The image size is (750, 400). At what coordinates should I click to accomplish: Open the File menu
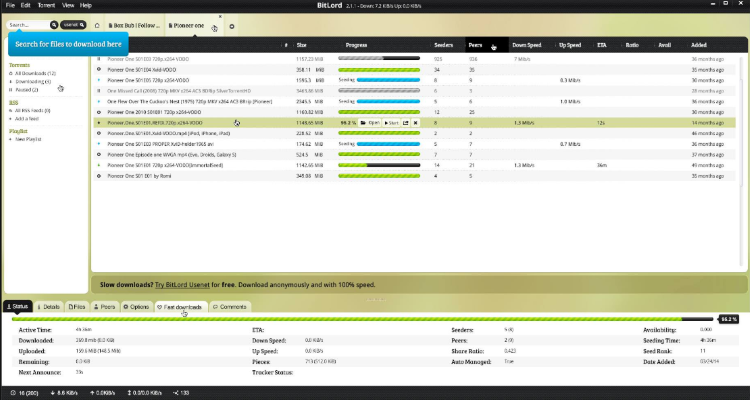[10, 5]
